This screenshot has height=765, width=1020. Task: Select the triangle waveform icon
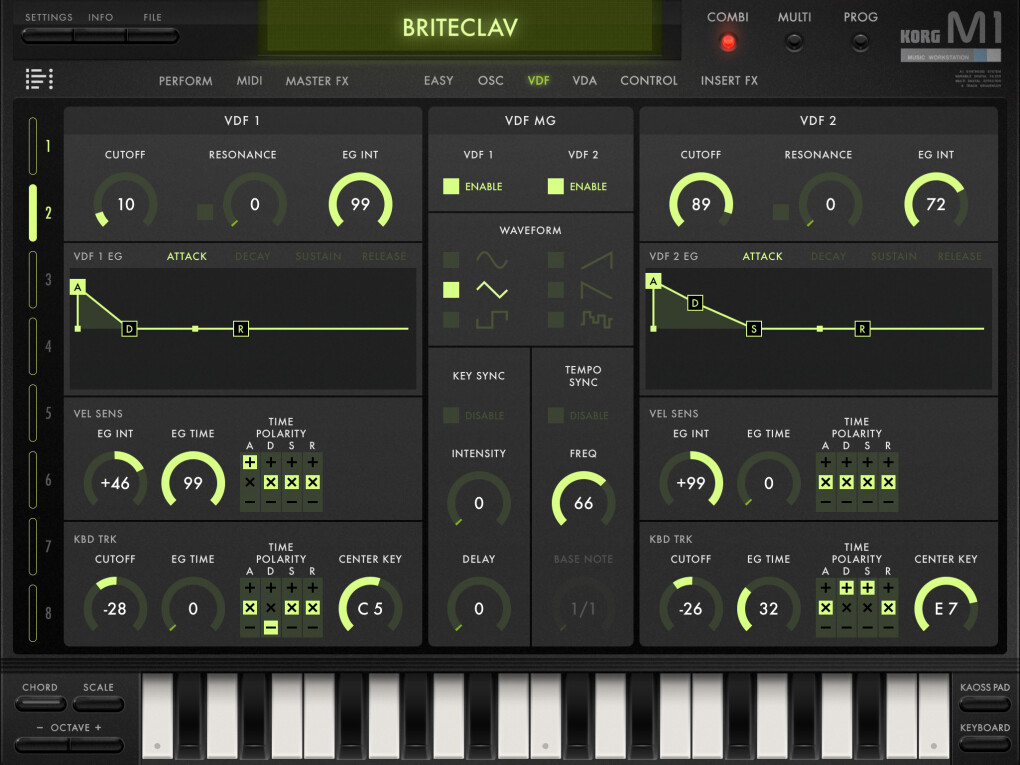tap(492, 290)
